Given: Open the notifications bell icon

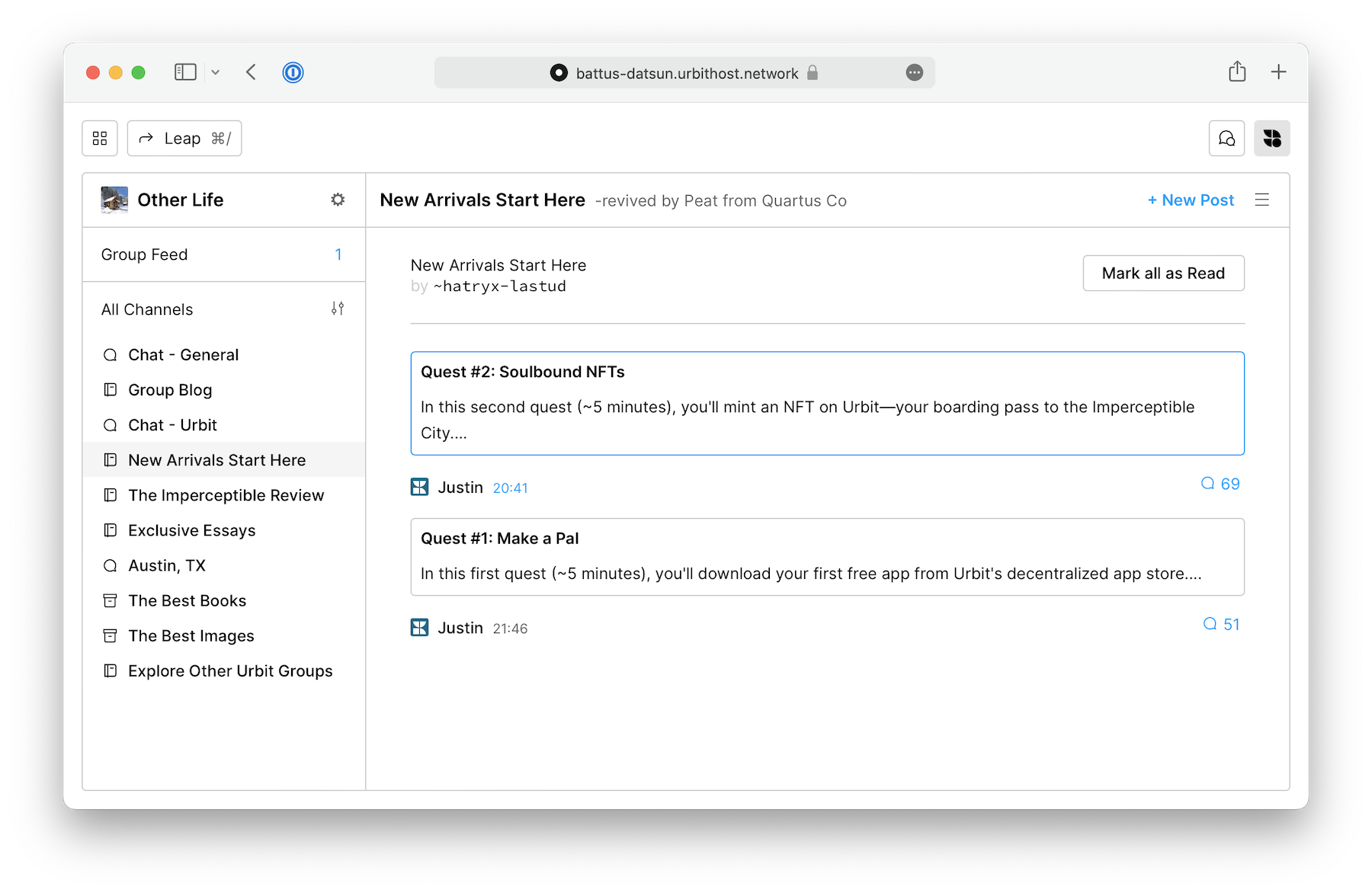Looking at the screenshot, I should tap(1226, 138).
